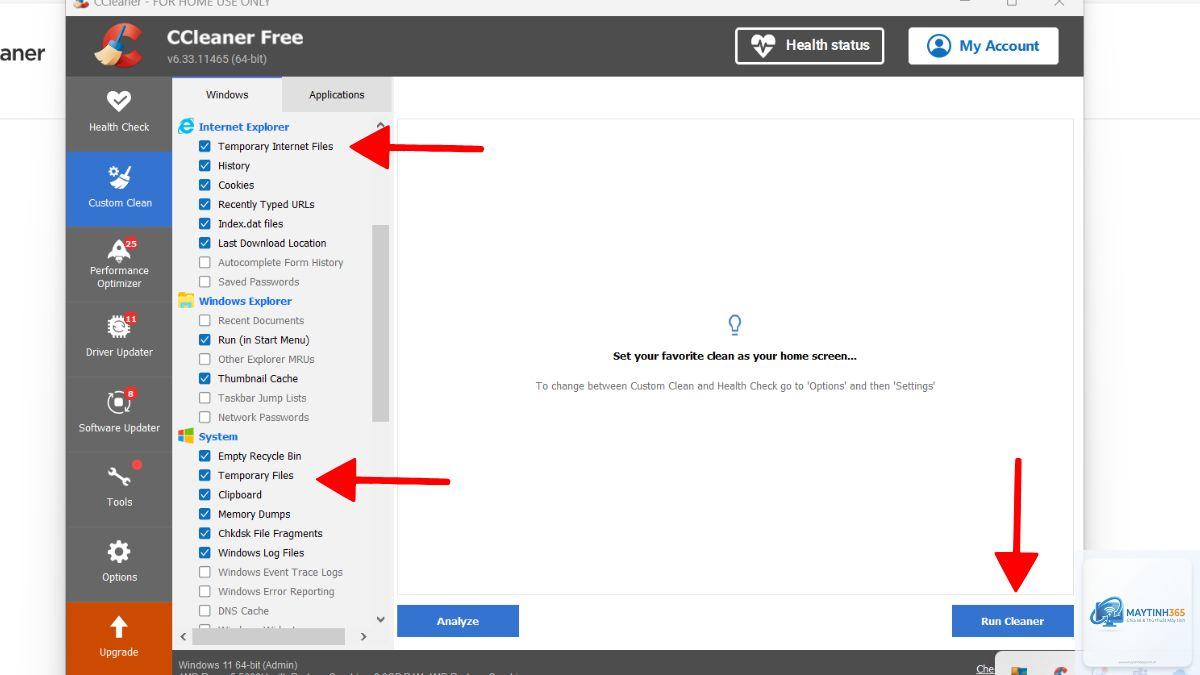Click Windows Explorer section header
This screenshot has height=675, width=1200.
click(245, 301)
